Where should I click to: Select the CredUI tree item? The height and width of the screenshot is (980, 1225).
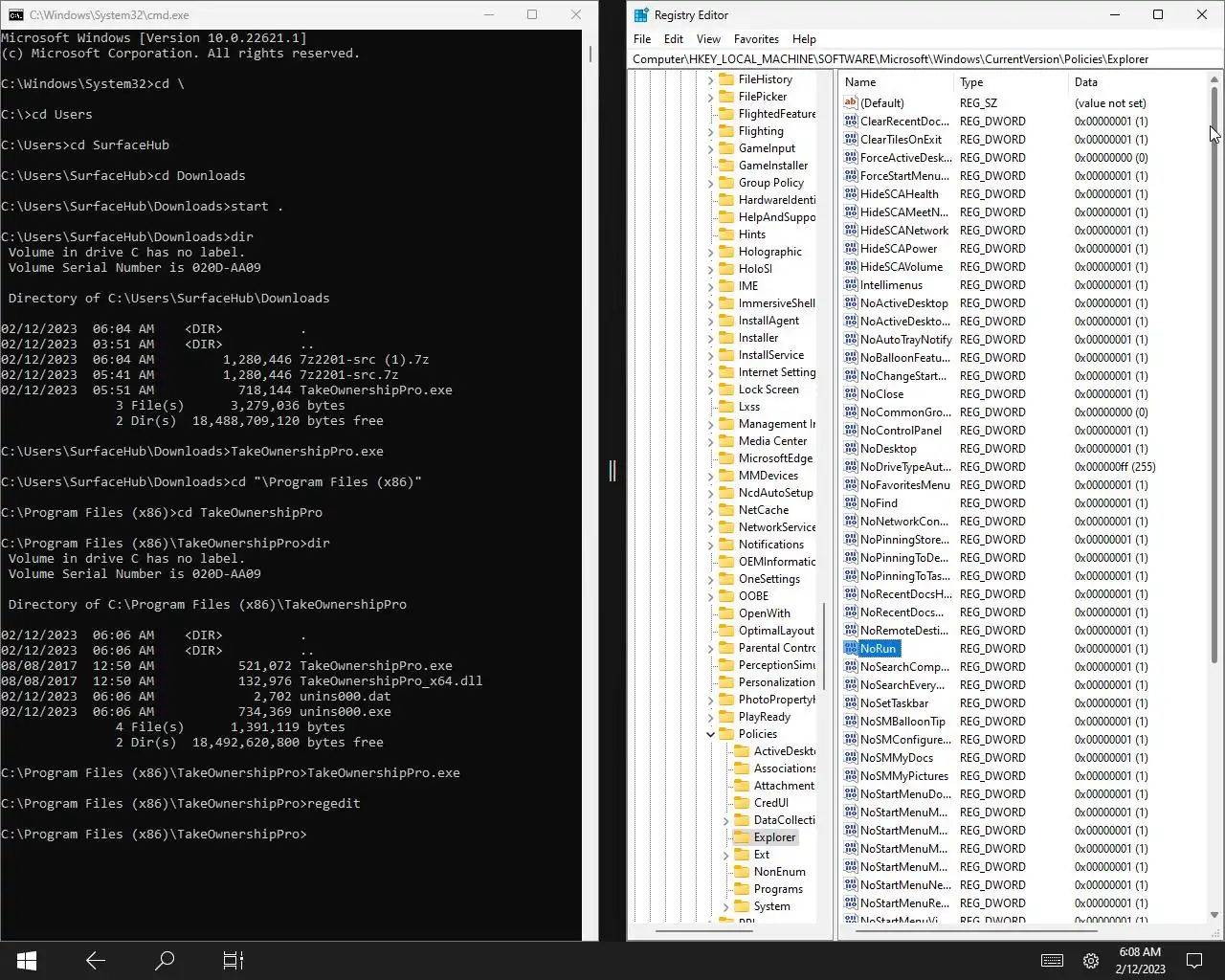(770, 803)
